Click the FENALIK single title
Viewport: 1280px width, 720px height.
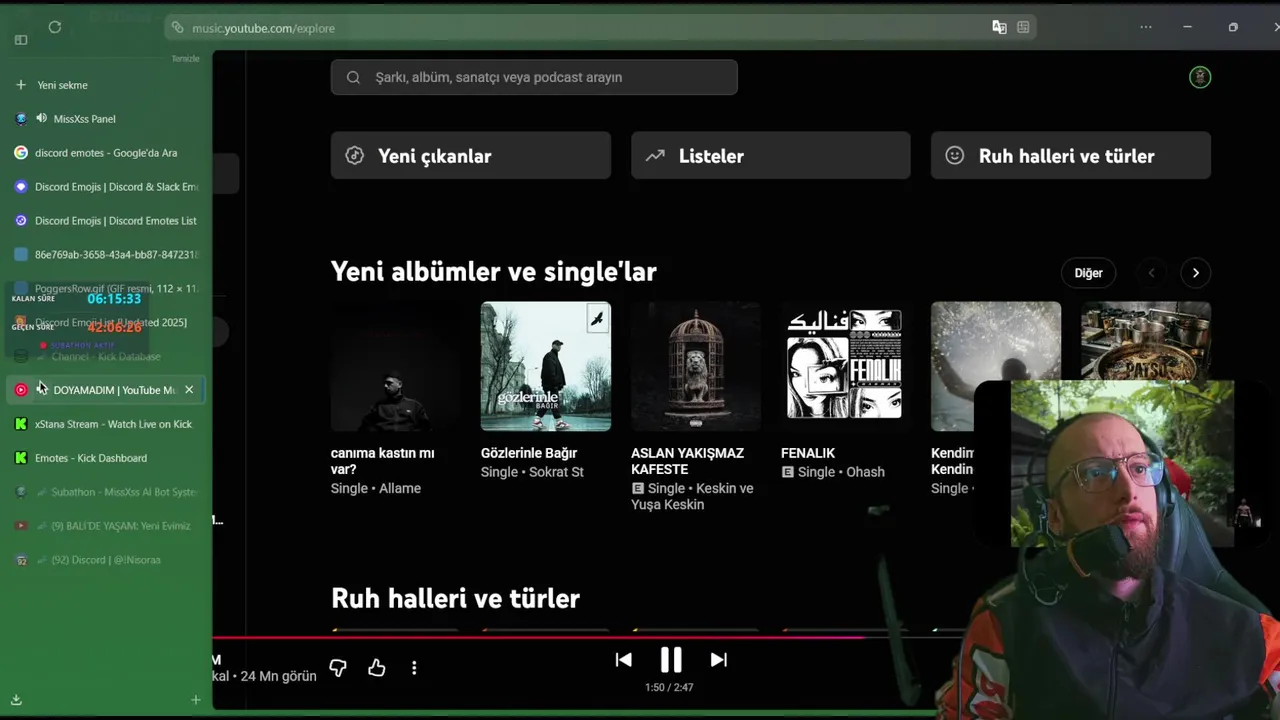pos(808,453)
